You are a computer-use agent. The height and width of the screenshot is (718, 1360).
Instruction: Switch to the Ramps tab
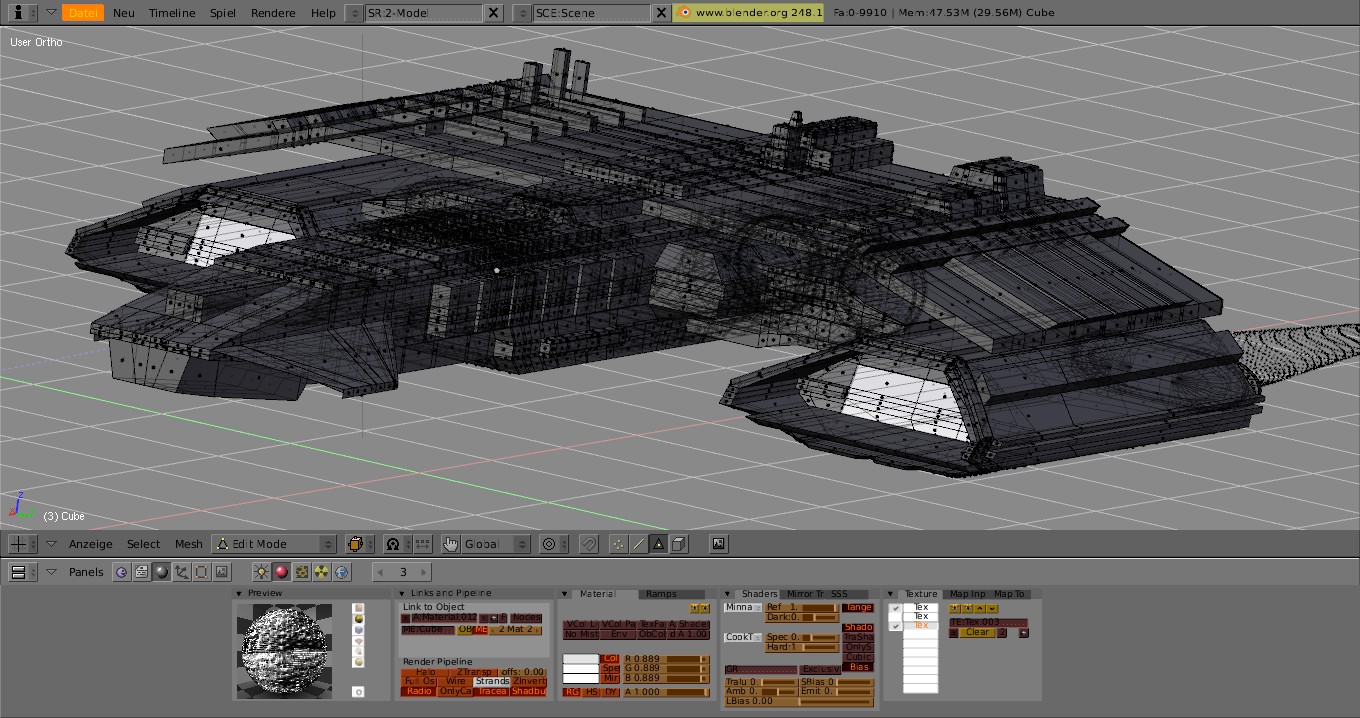(x=661, y=594)
